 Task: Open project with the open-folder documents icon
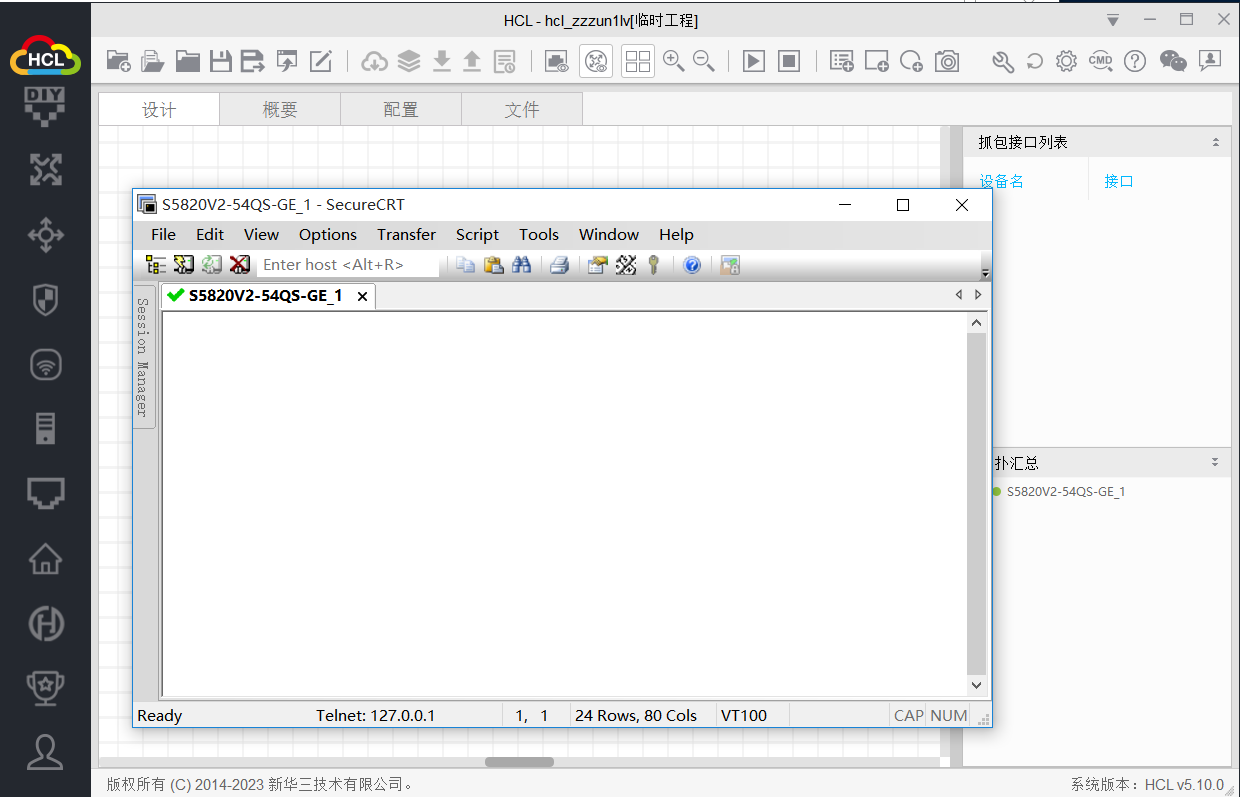click(x=152, y=61)
